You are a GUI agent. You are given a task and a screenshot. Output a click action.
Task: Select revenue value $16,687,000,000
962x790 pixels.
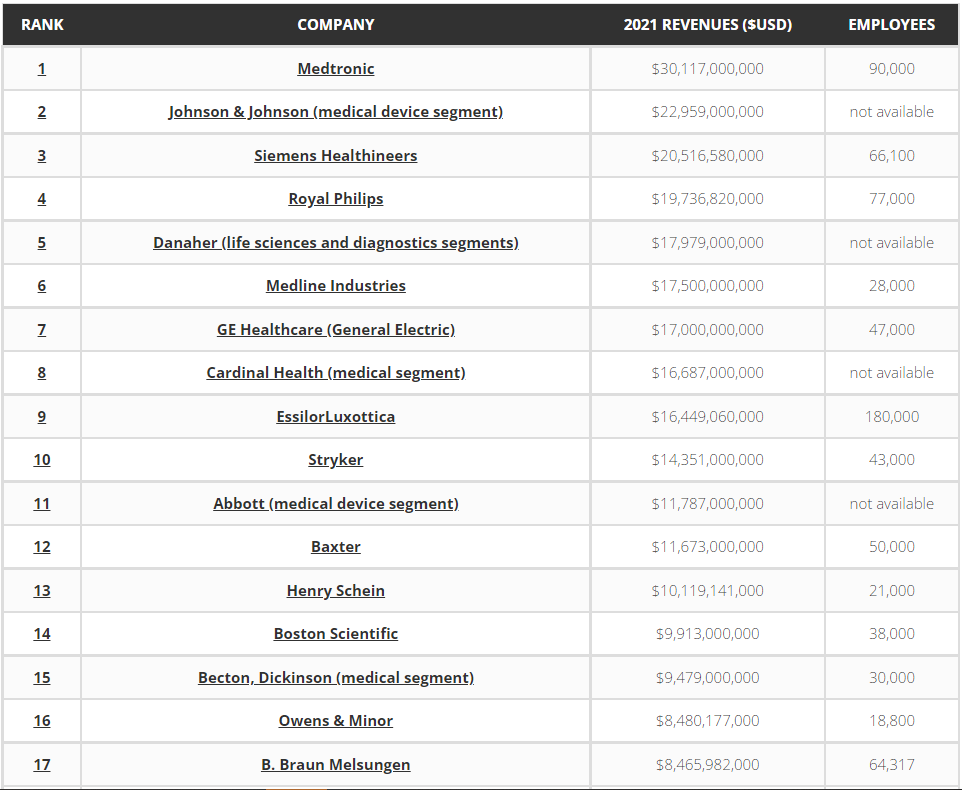tap(707, 373)
